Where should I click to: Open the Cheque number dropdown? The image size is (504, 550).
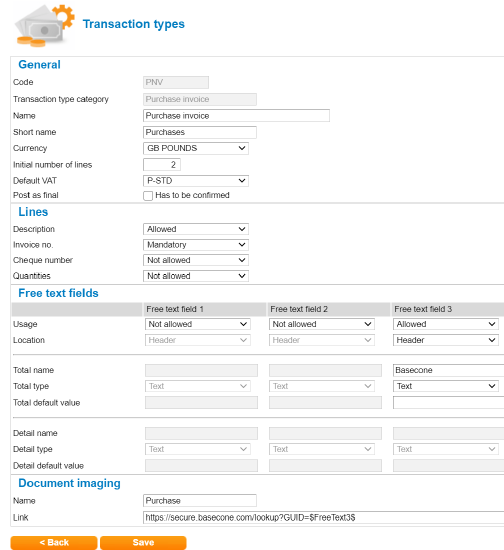[x=196, y=260]
